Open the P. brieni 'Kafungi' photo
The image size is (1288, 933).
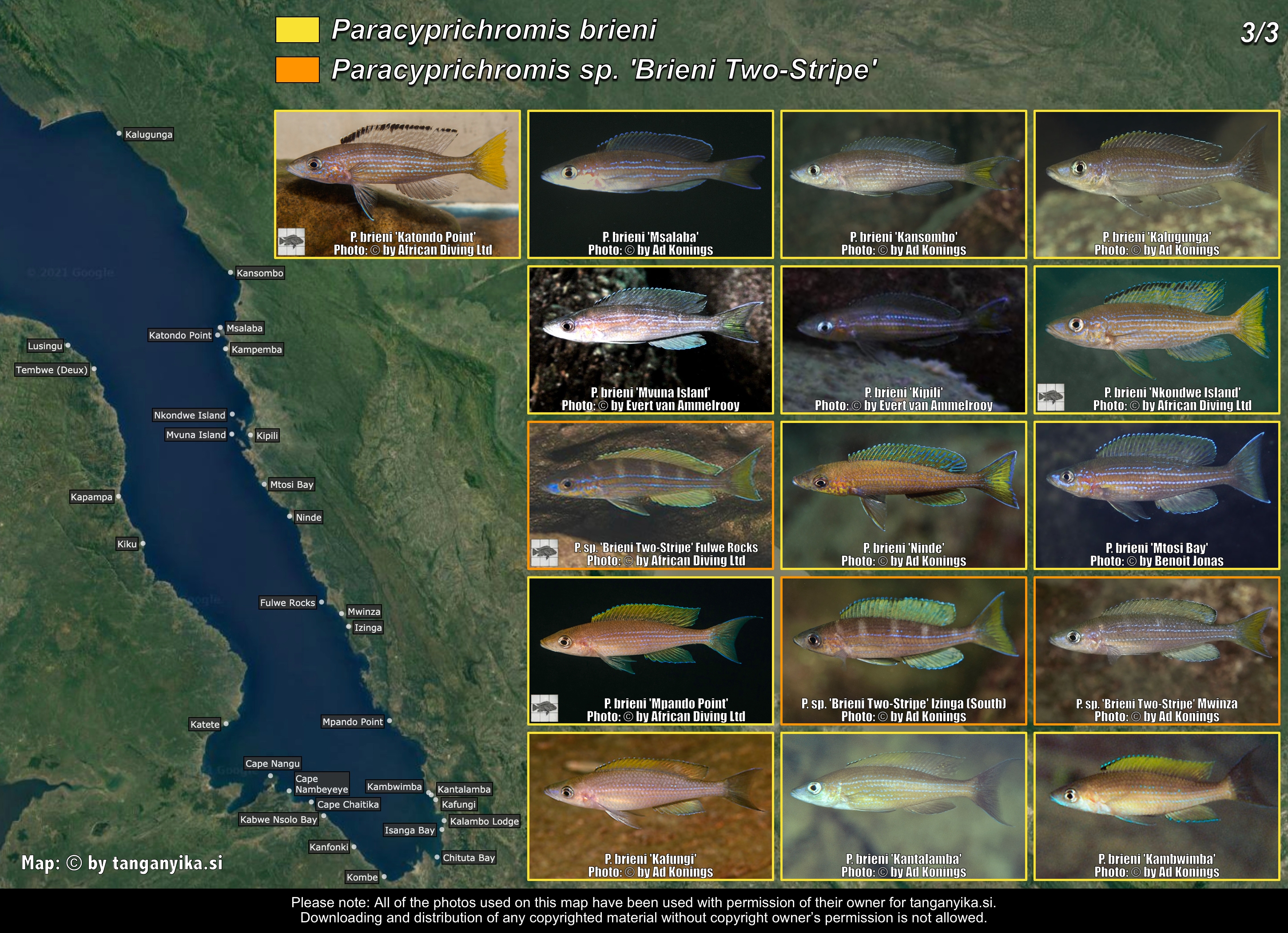tap(650, 806)
